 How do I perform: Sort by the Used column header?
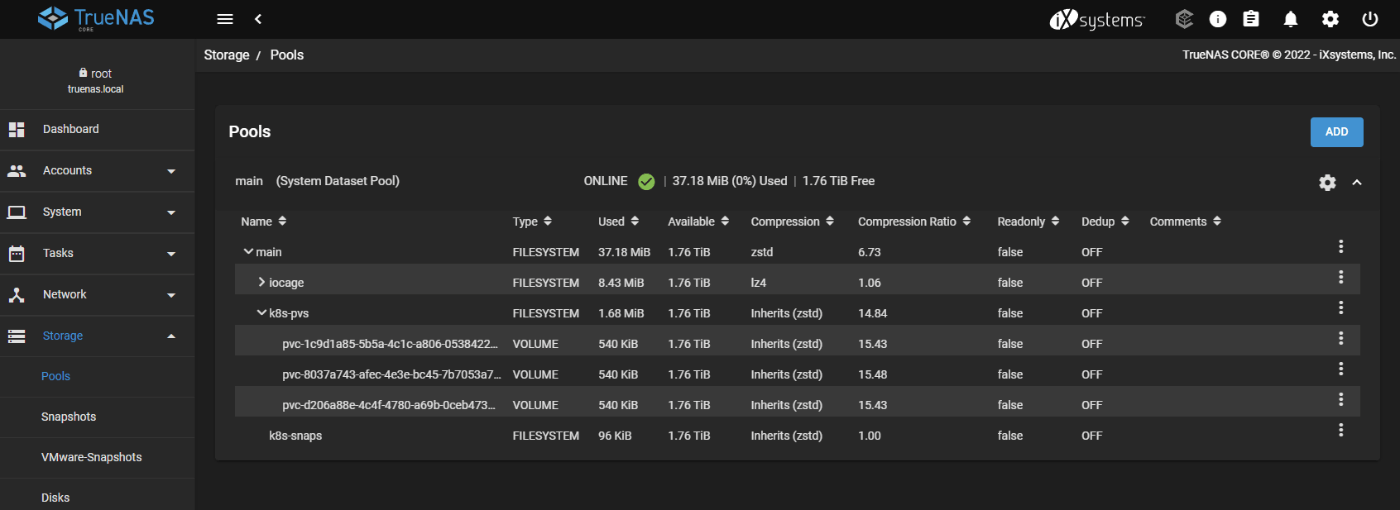(x=618, y=221)
